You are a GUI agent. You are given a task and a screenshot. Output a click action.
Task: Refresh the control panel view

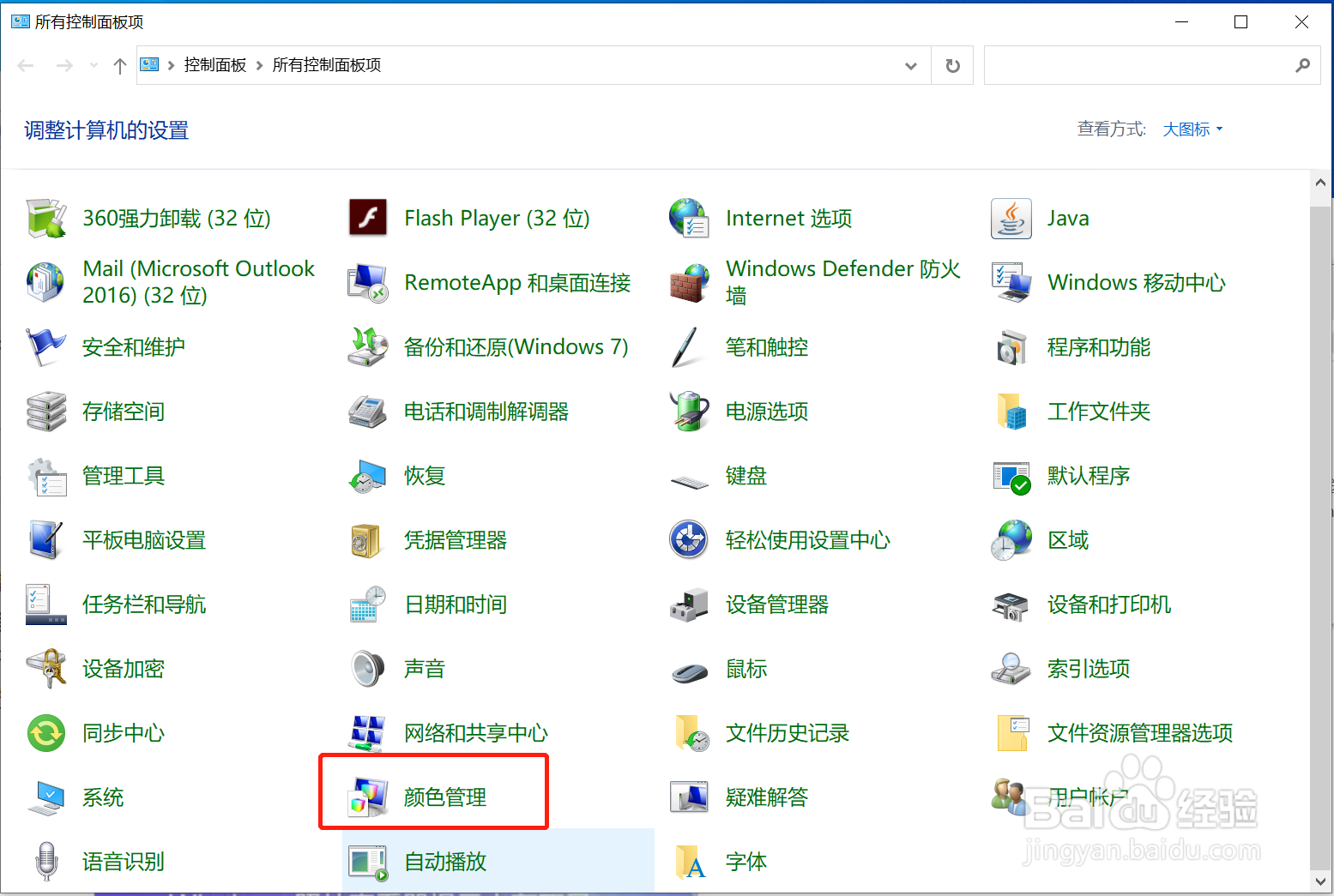coord(952,66)
